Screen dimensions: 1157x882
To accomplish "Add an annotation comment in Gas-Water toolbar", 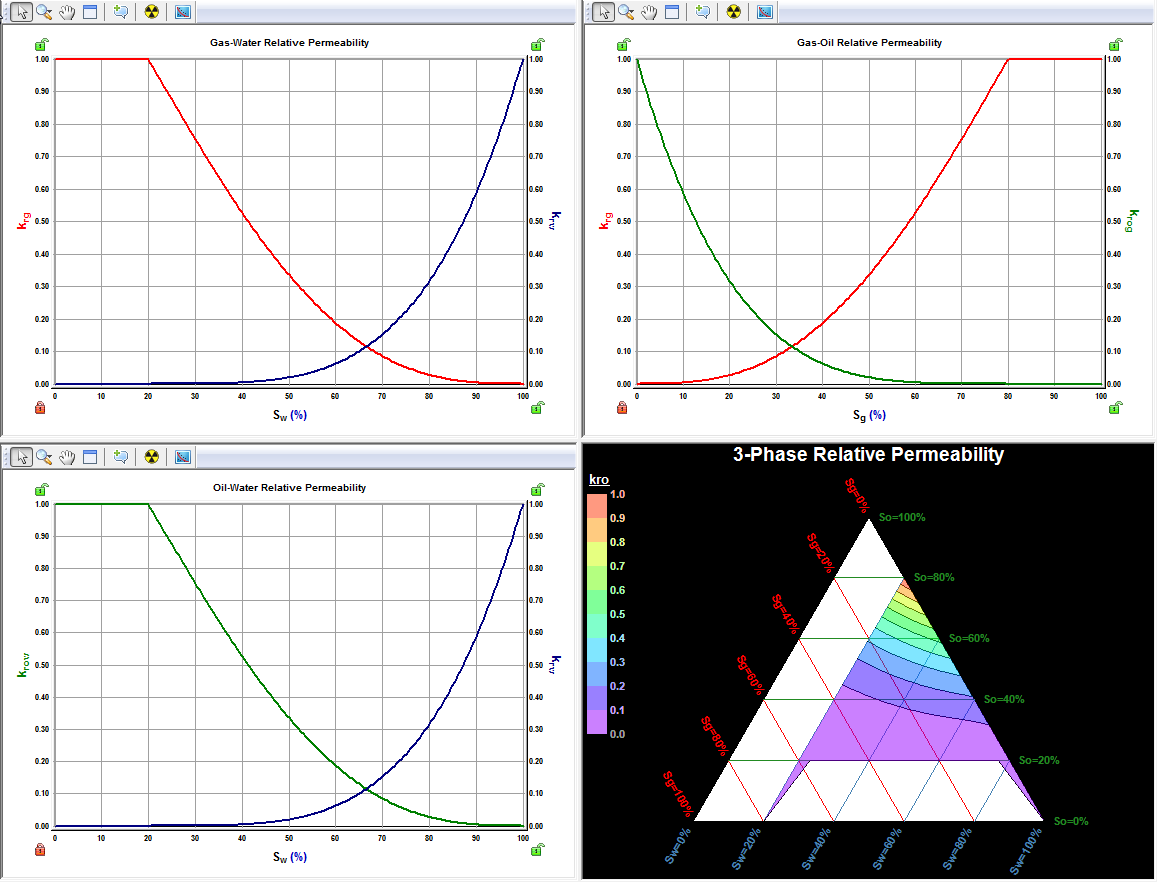I will click(121, 12).
